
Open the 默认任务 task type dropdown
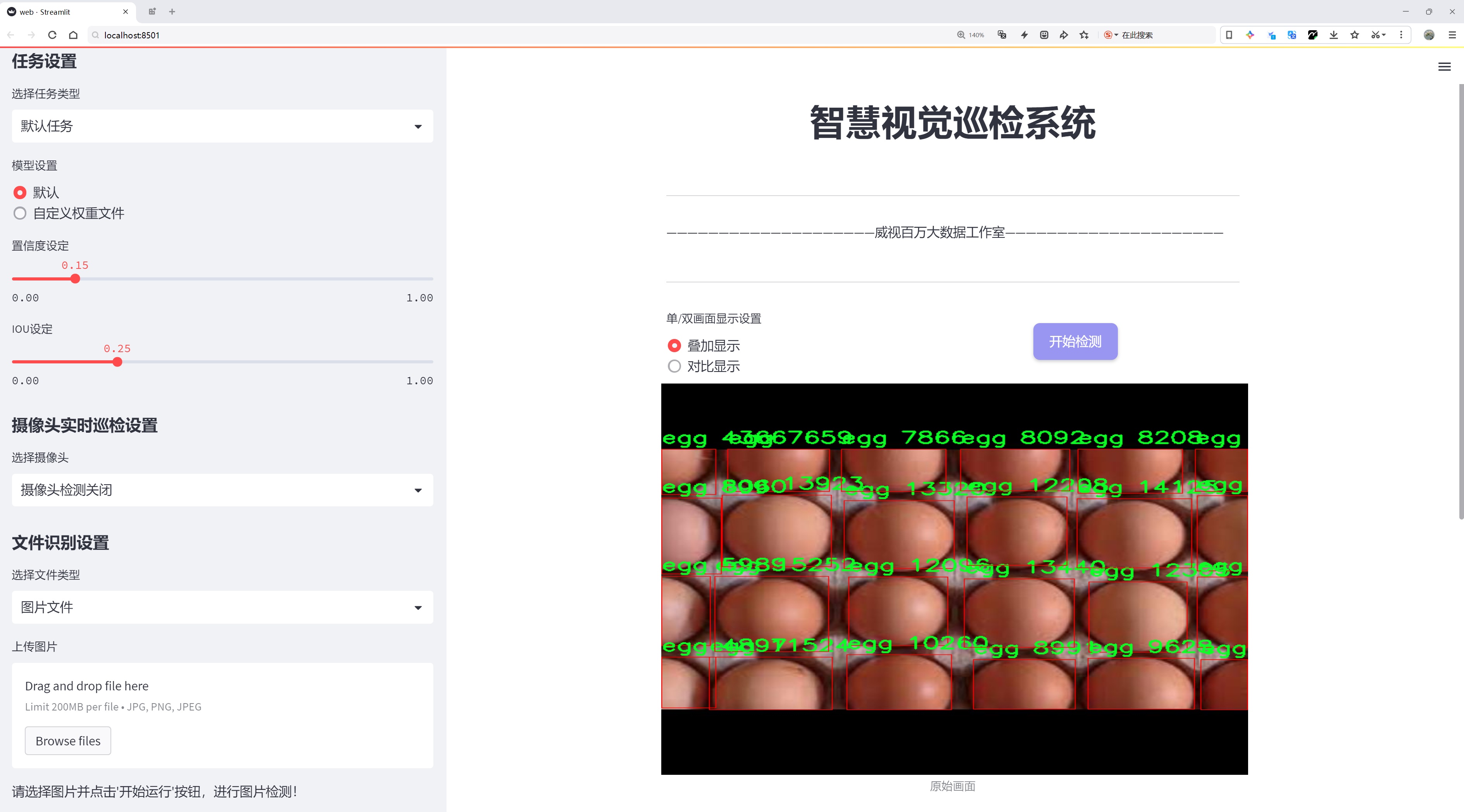click(222, 126)
